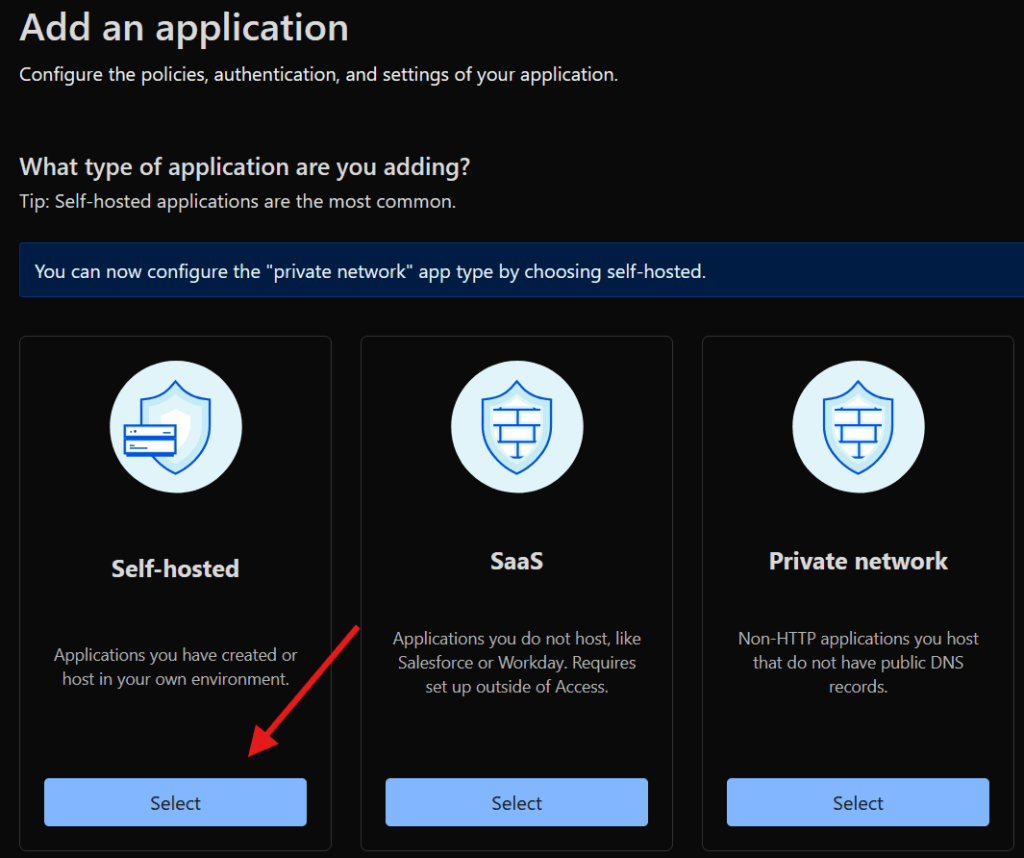This screenshot has height=858, width=1024.
Task: Click the Self-hosted shield server icon
Action: pyautogui.click(x=176, y=427)
